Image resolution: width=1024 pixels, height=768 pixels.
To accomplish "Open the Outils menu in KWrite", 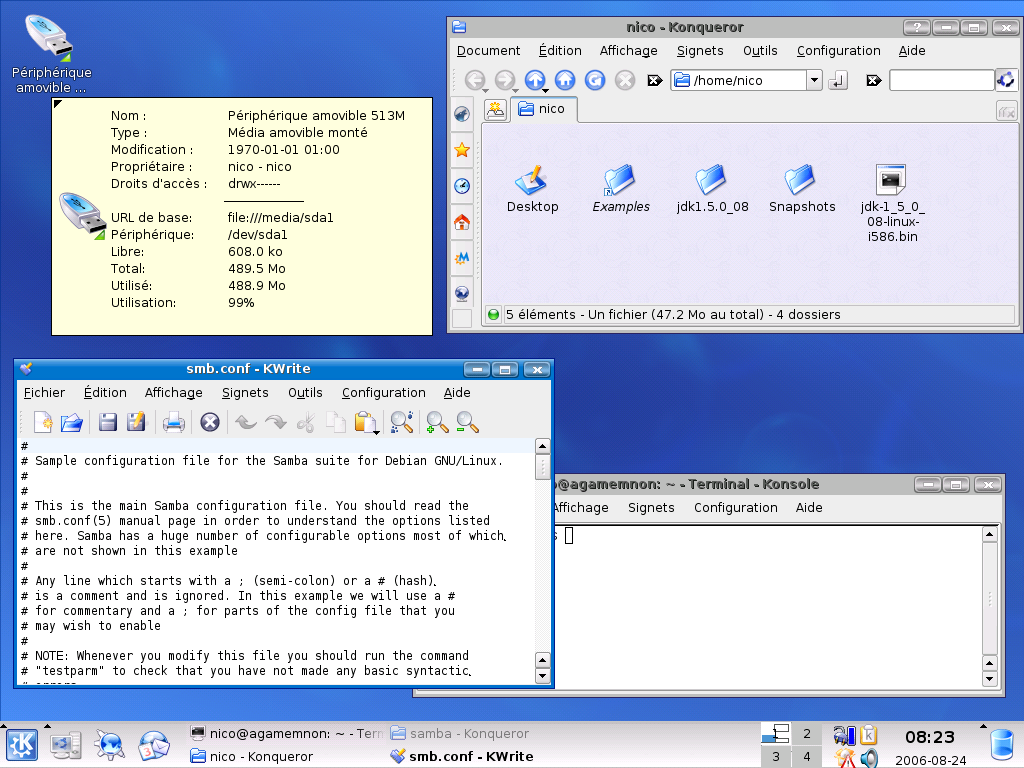I will [x=305, y=393].
